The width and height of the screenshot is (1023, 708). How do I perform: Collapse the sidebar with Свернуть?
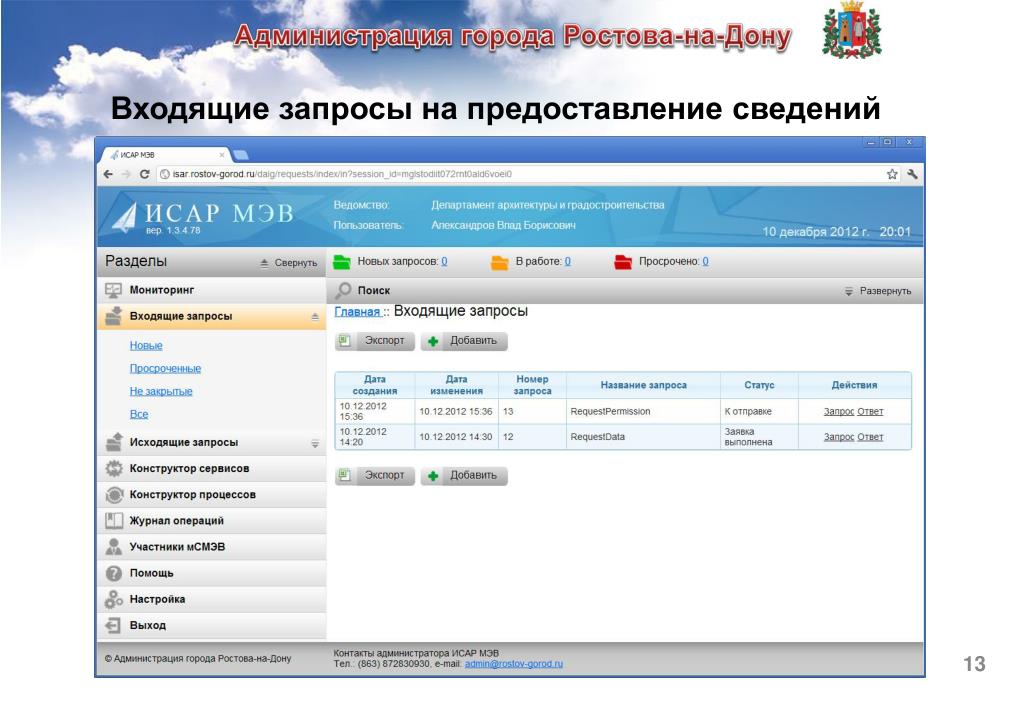pyautogui.click(x=288, y=263)
